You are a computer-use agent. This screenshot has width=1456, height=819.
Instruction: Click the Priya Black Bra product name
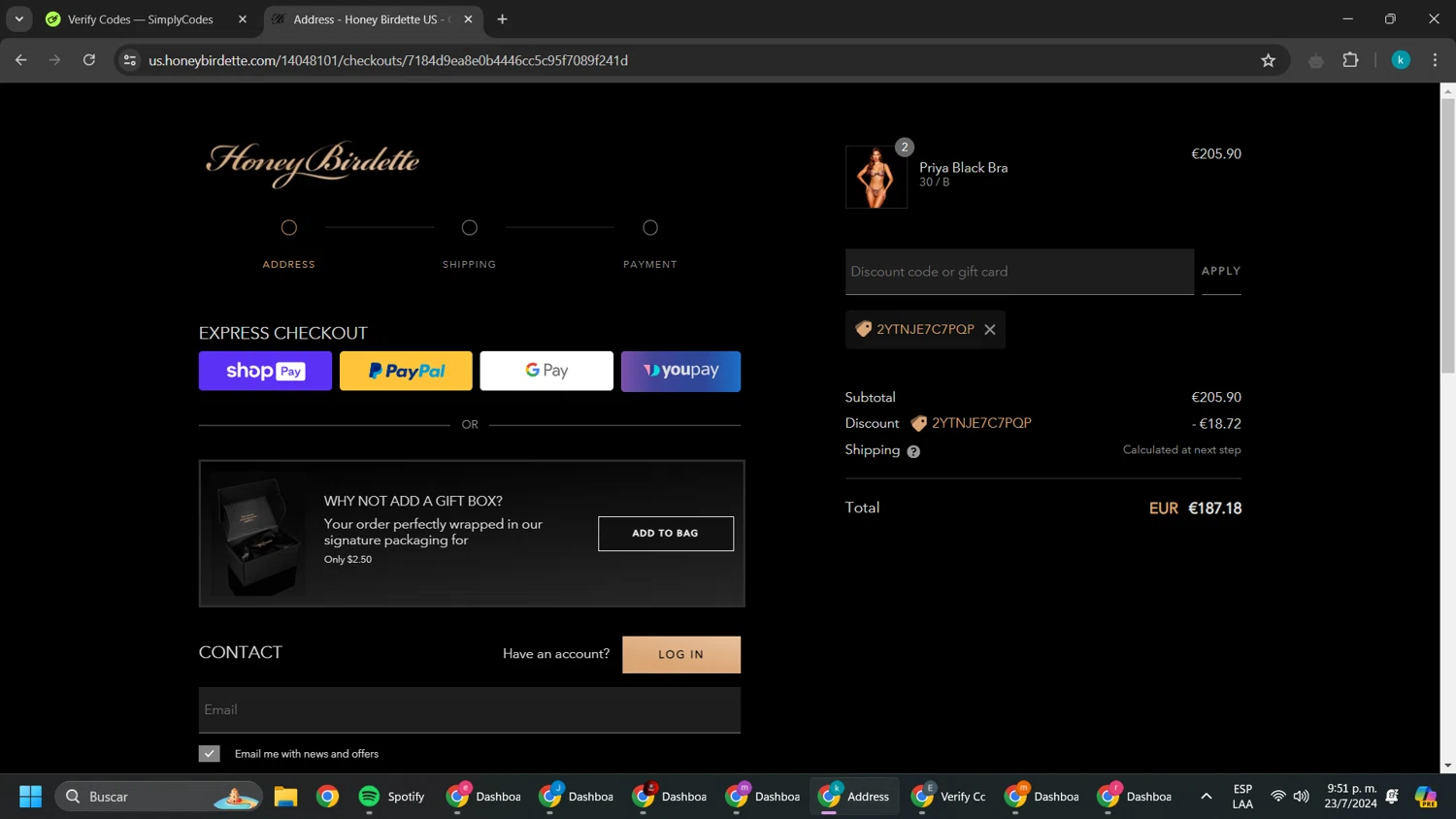[964, 168]
